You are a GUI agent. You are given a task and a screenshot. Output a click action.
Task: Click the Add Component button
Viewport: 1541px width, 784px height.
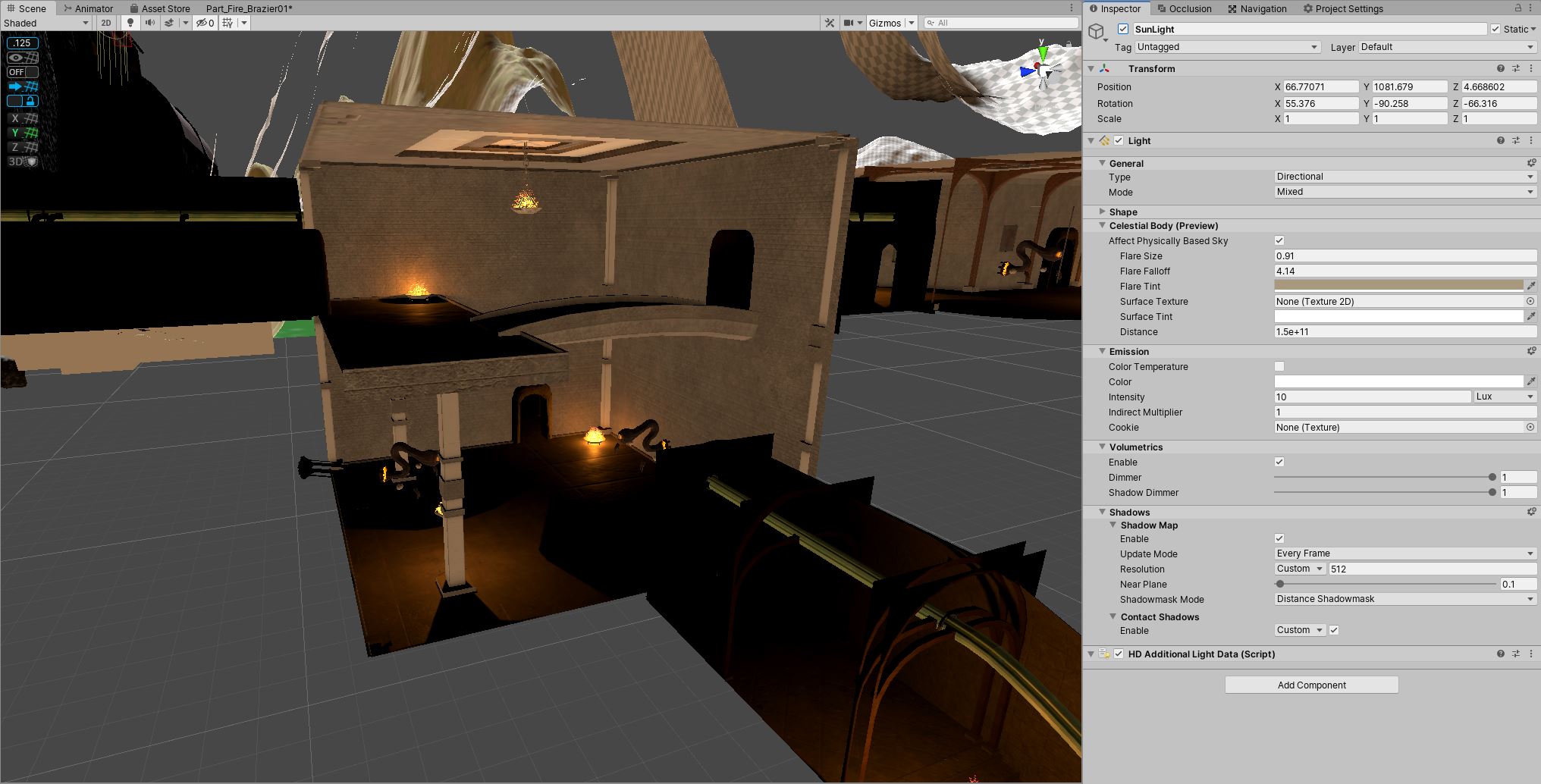coord(1310,685)
